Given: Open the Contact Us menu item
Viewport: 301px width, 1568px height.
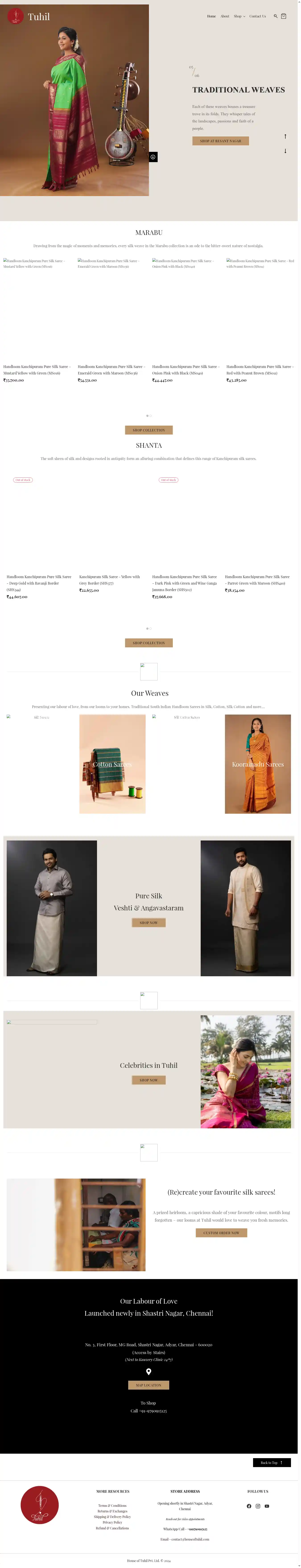Looking at the screenshot, I should pyautogui.click(x=258, y=17).
